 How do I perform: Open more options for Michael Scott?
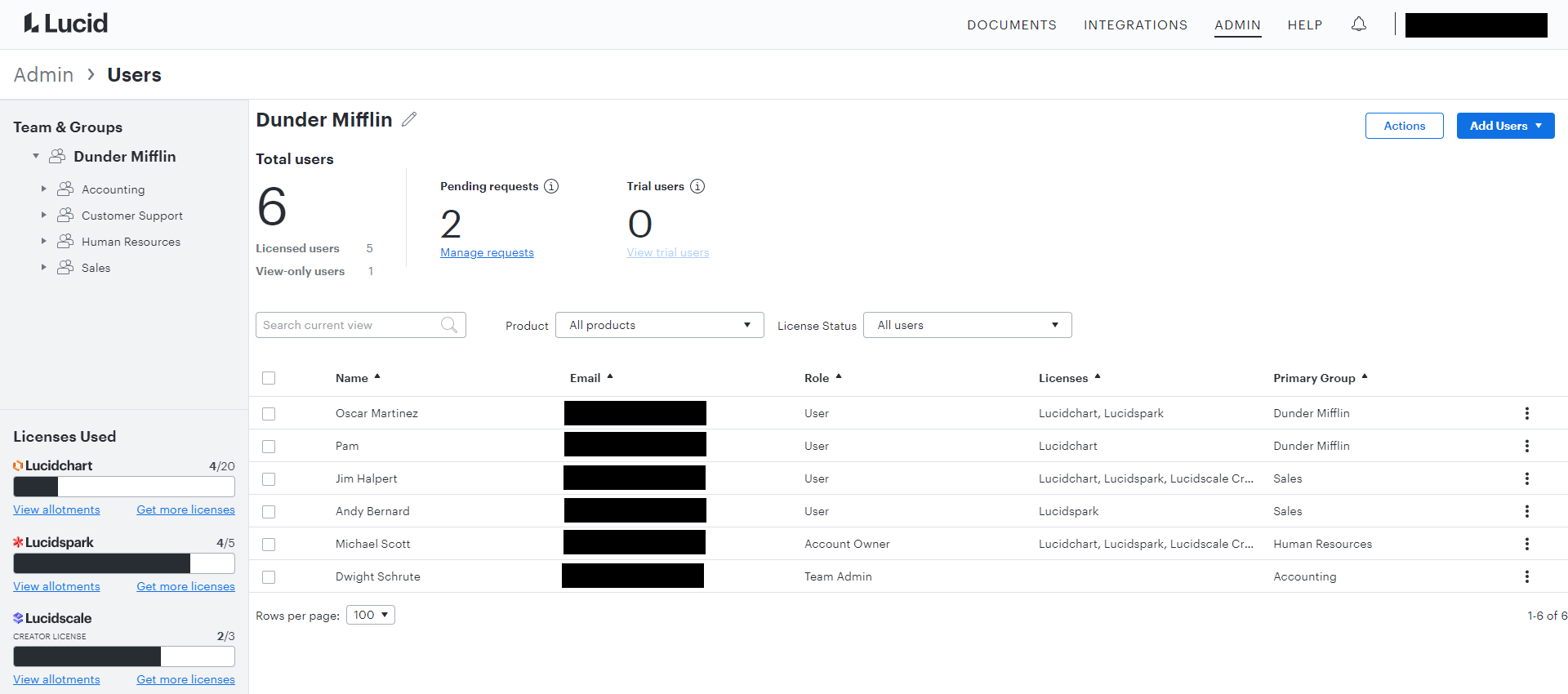1526,544
